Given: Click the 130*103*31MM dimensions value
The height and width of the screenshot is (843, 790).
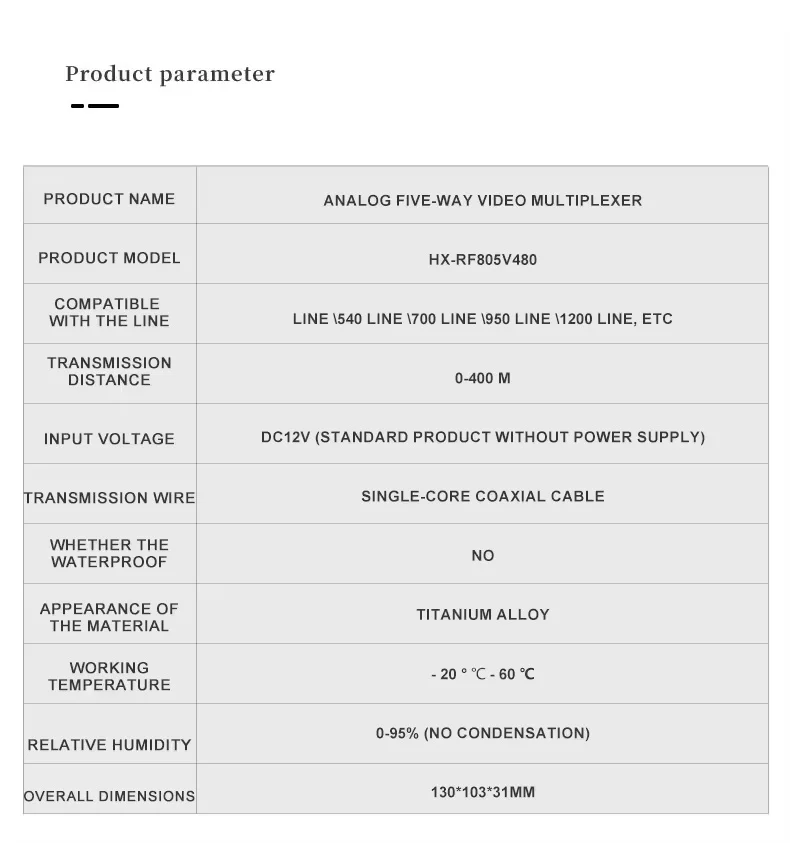Looking at the screenshot, I should (482, 792).
